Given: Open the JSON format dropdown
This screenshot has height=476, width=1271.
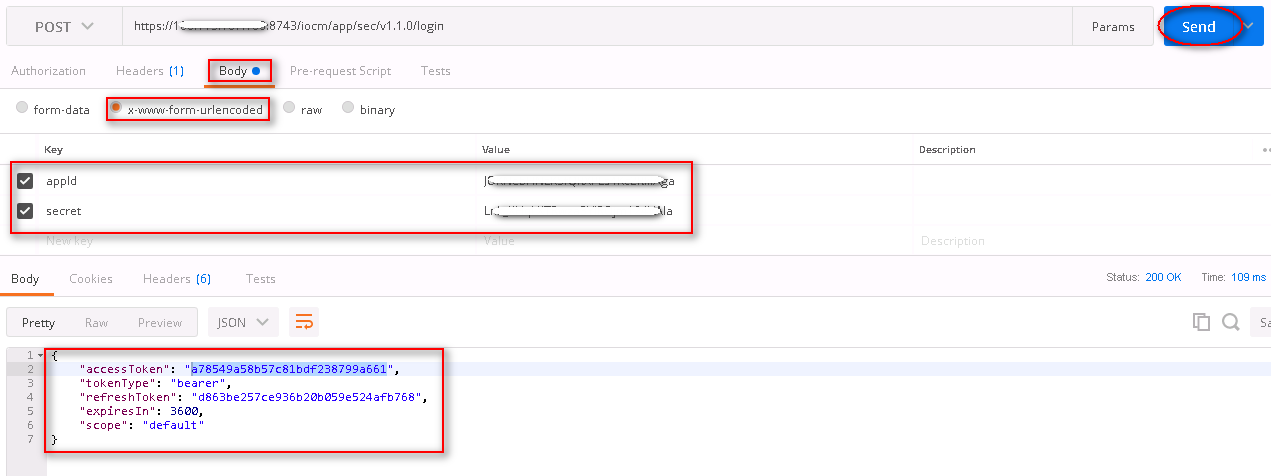Looking at the screenshot, I should (x=243, y=322).
